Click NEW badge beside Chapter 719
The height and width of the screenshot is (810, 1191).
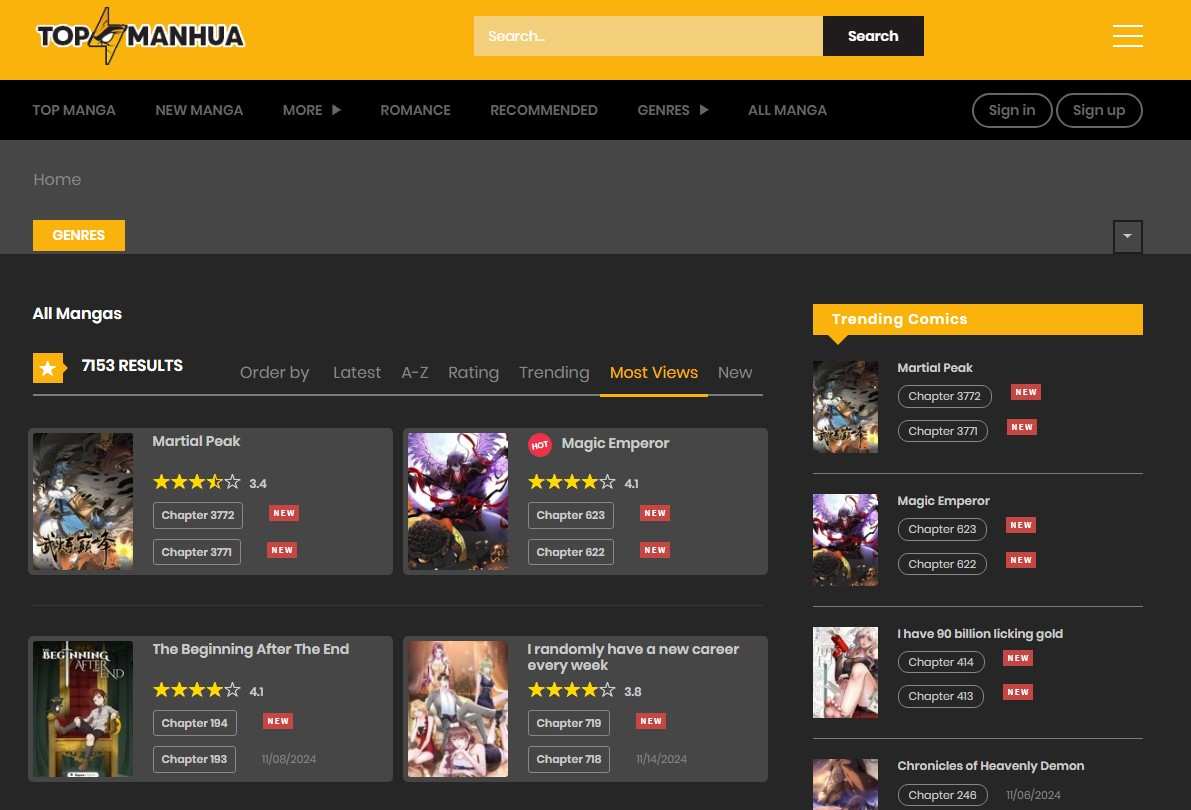[x=651, y=721]
